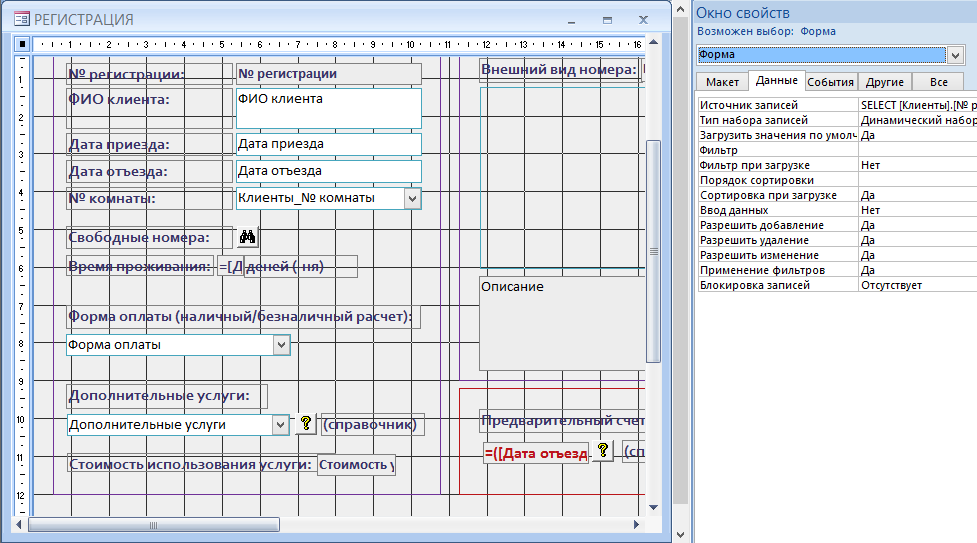
Task: Open the Форма оплаты dropdown arrow
Action: click(281, 345)
